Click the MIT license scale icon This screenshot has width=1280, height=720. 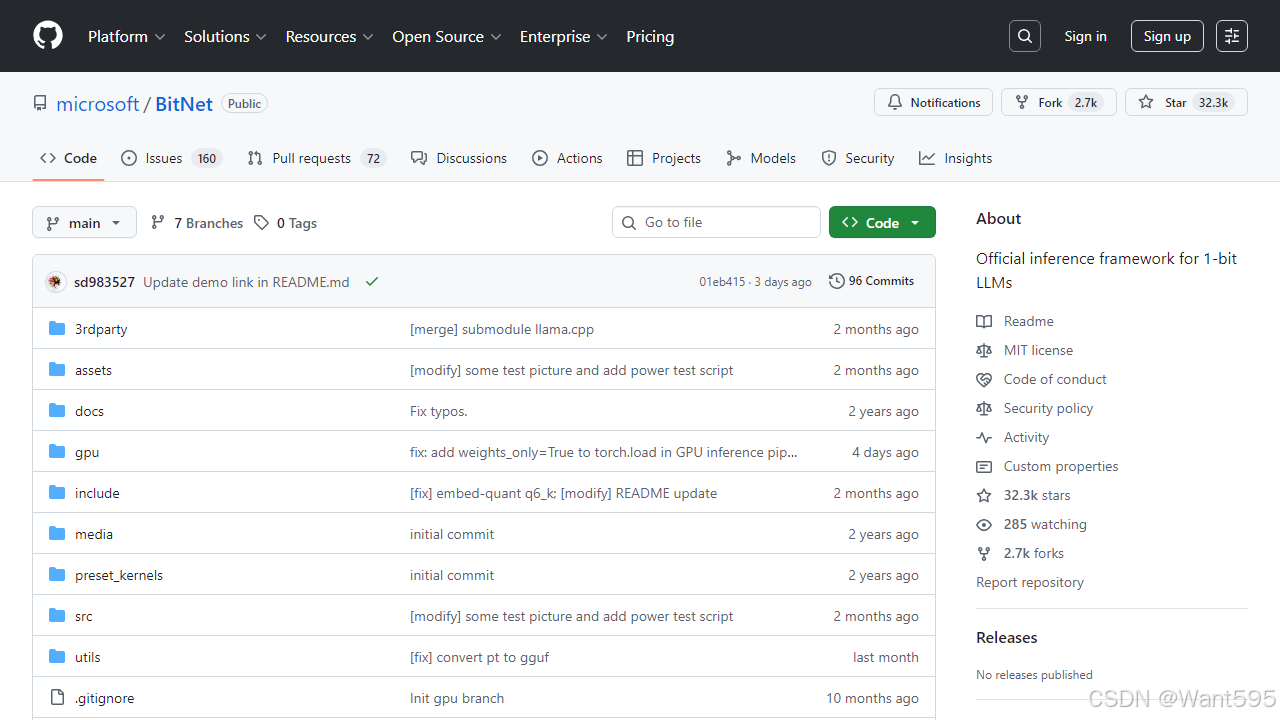click(x=984, y=350)
